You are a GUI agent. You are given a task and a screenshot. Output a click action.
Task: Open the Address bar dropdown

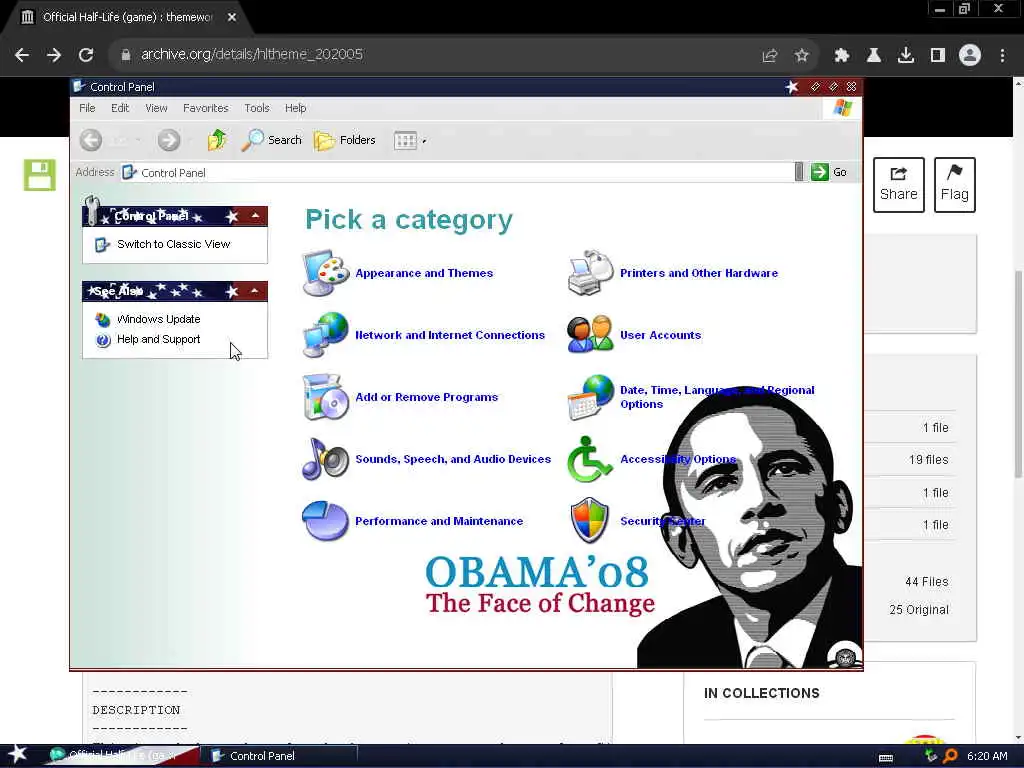point(799,172)
